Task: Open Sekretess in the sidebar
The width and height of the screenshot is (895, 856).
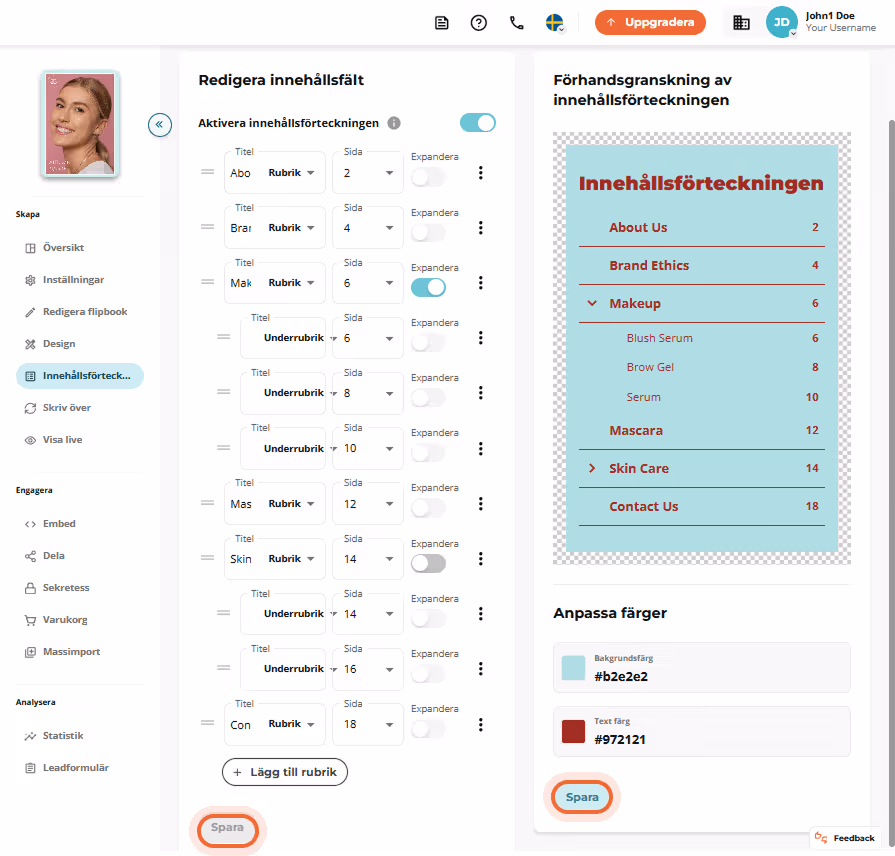Action: click(x=66, y=587)
